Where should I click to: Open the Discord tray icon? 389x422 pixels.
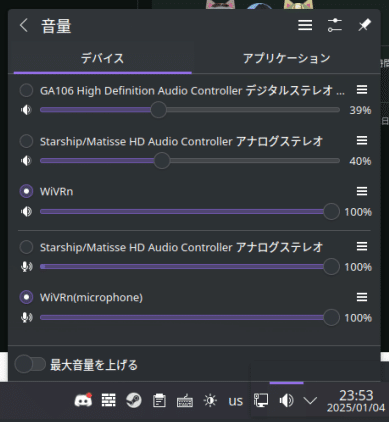point(83,400)
